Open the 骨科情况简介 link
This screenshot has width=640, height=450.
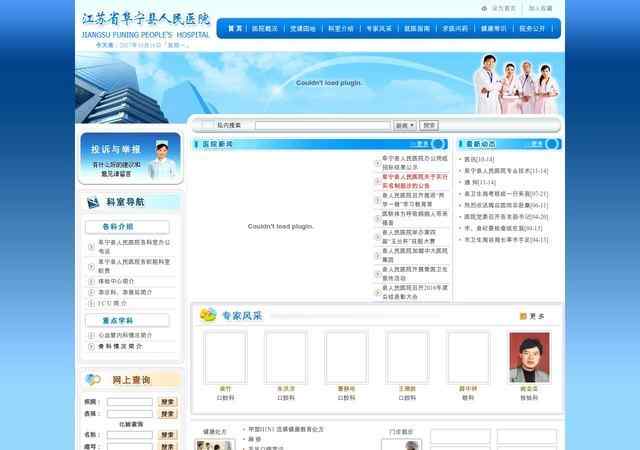pyautogui.click(x=120, y=346)
